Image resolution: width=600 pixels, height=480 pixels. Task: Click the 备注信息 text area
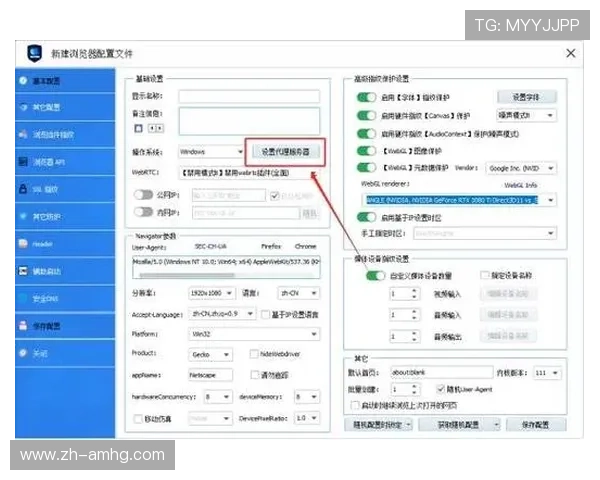click(249, 121)
